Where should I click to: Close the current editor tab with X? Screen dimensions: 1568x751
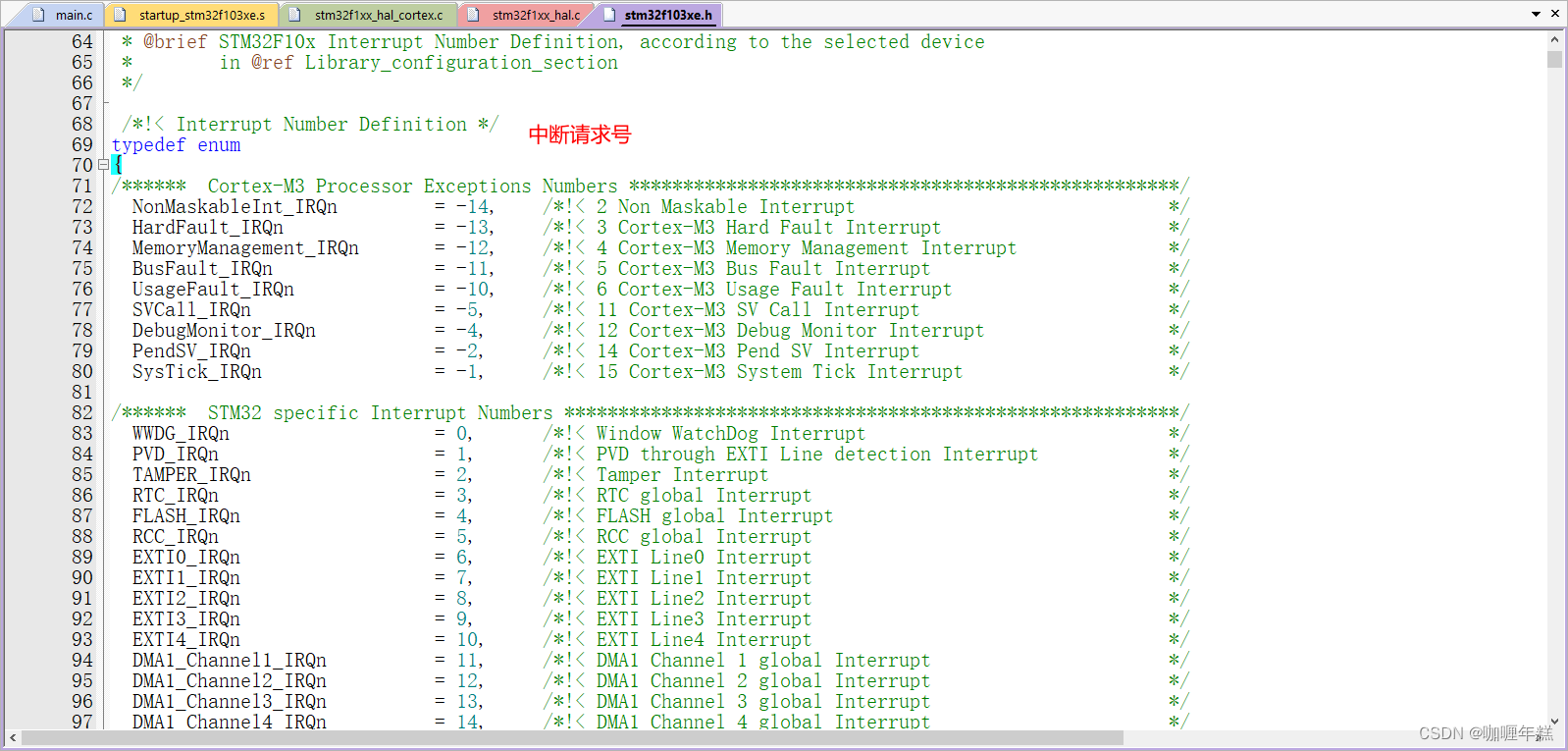[x=1555, y=14]
